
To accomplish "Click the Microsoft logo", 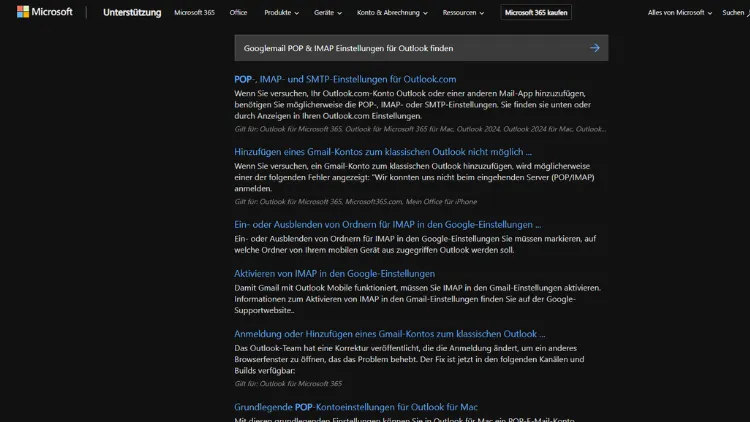I will coord(44,12).
